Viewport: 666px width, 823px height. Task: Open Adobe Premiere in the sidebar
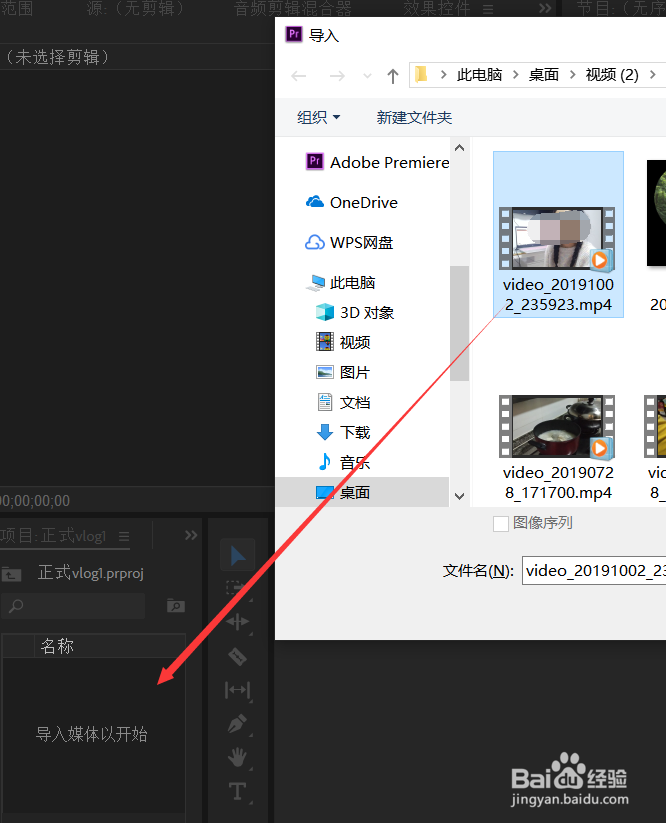[x=377, y=162]
